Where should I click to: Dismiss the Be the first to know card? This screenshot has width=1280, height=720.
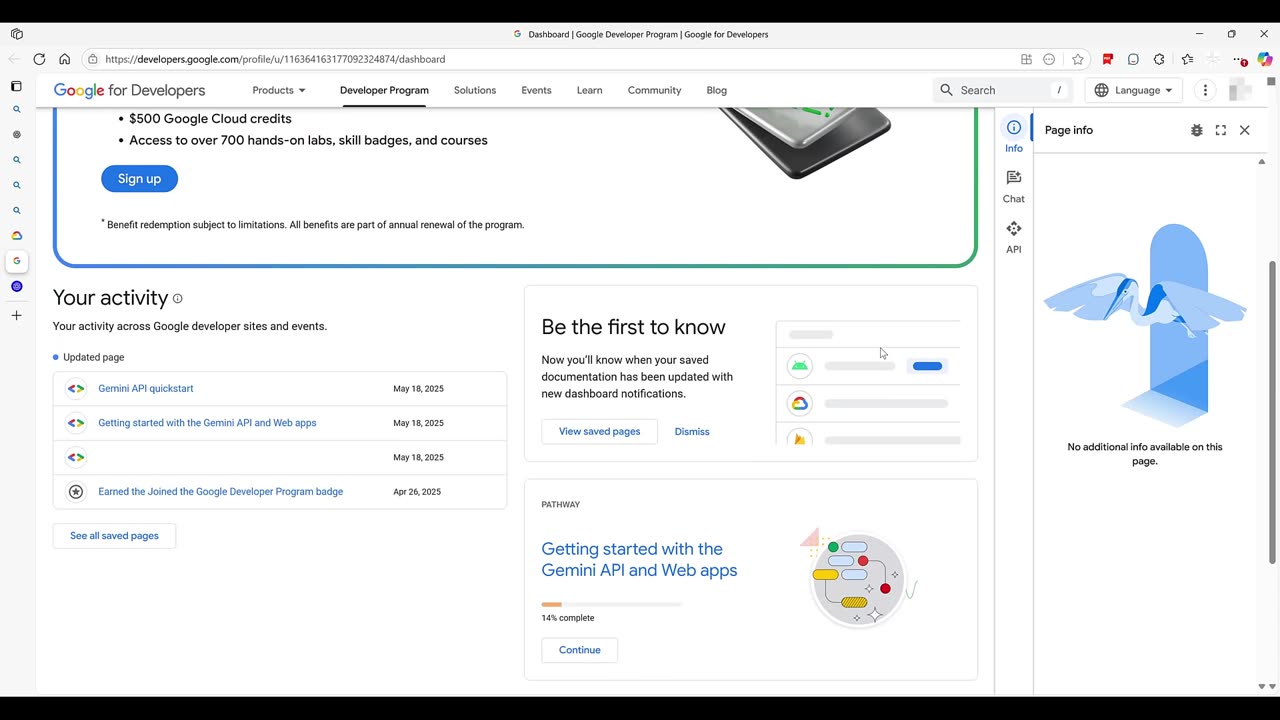tap(692, 432)
